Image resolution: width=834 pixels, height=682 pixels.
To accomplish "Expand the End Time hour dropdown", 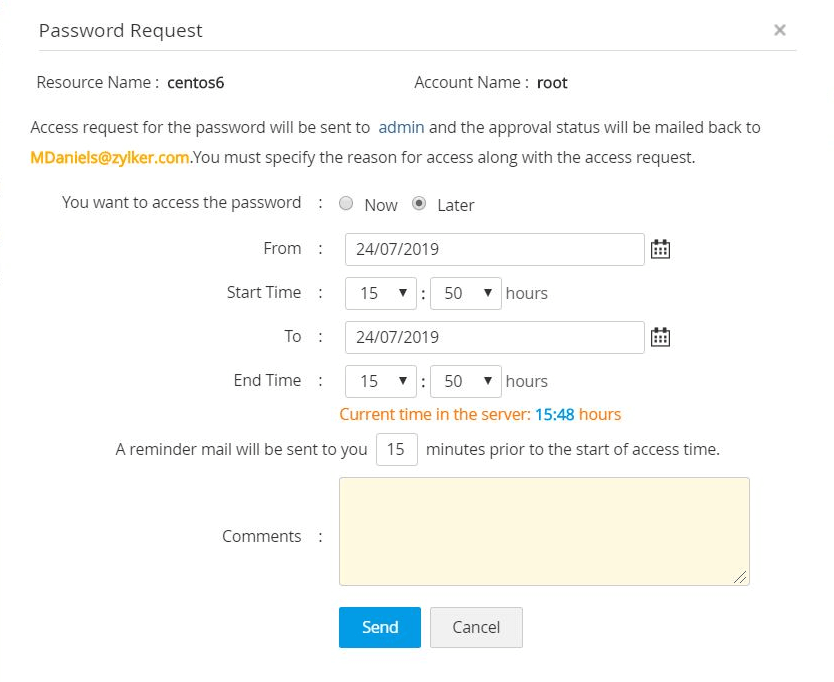I will coord(380,381).
